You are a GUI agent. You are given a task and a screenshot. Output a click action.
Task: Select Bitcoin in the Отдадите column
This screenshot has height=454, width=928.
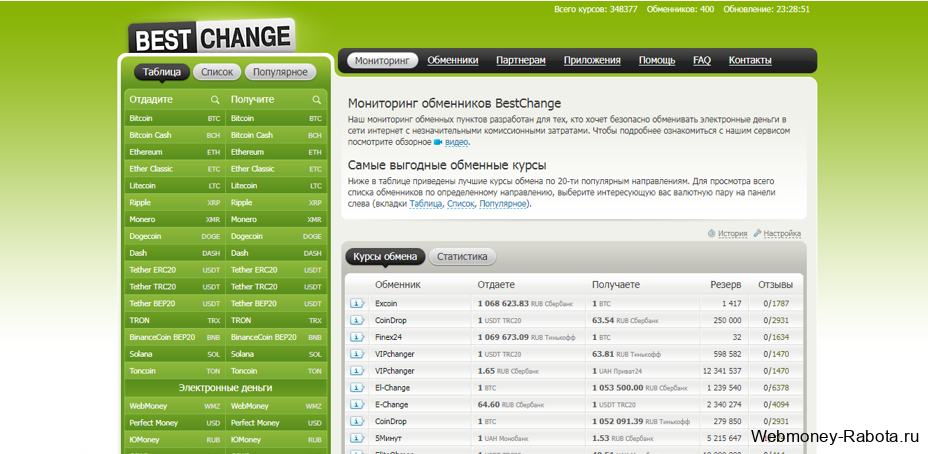(x=175, y=118)
